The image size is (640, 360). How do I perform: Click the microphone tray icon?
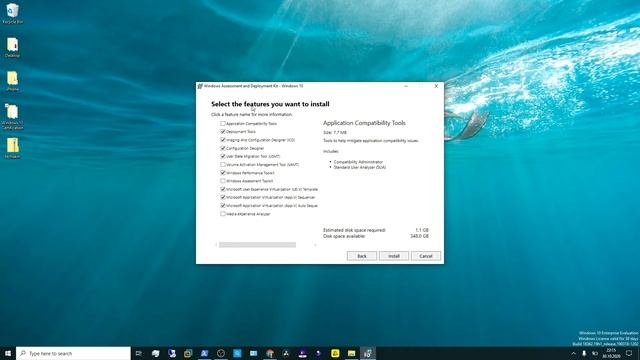pos(584,353)
